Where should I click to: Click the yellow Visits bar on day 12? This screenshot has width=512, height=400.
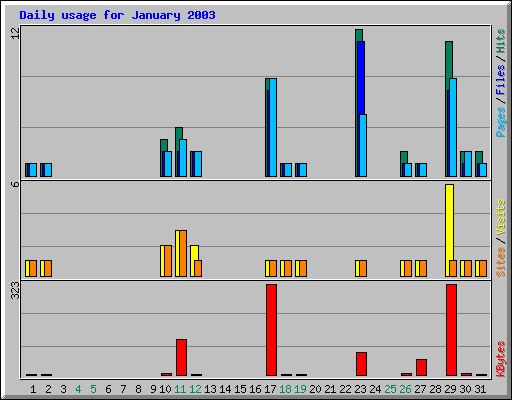pyautogui.click(x=194, y=253)
